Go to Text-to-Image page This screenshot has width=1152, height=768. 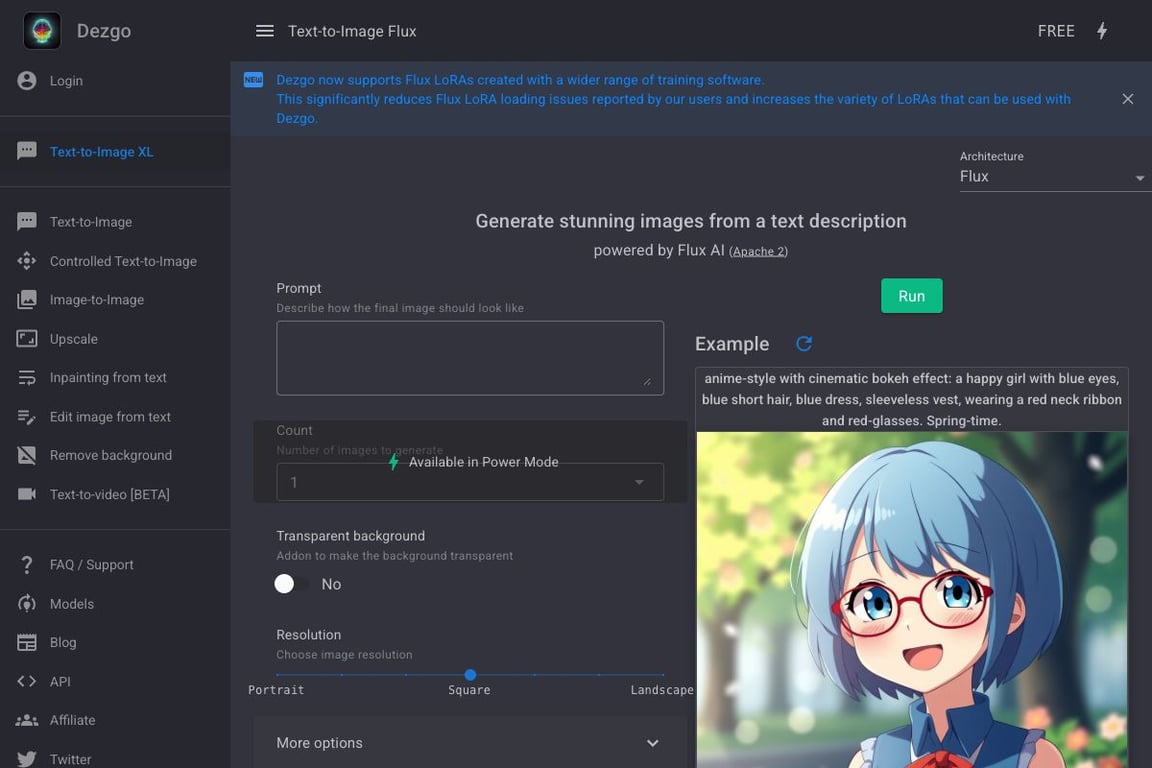pyautogui.click(x=115, y=221)
